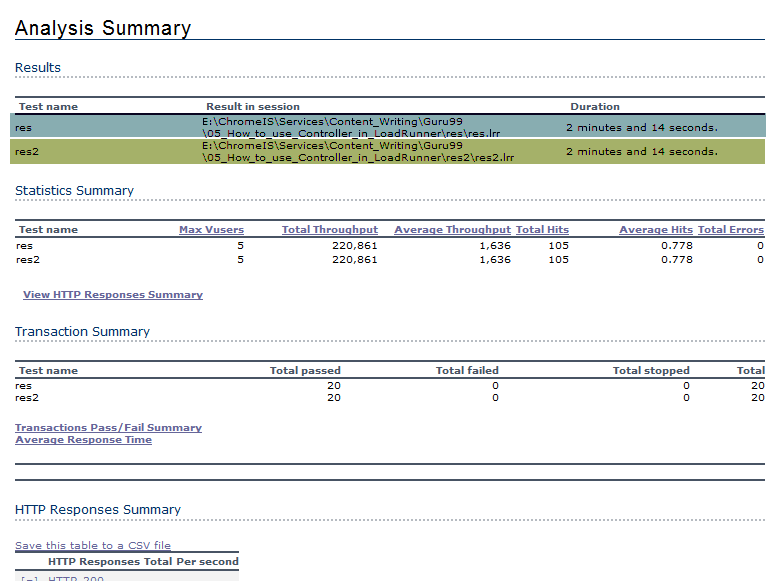Click the Transactions Pass/Fail Summary link

(x=108, y=428)
